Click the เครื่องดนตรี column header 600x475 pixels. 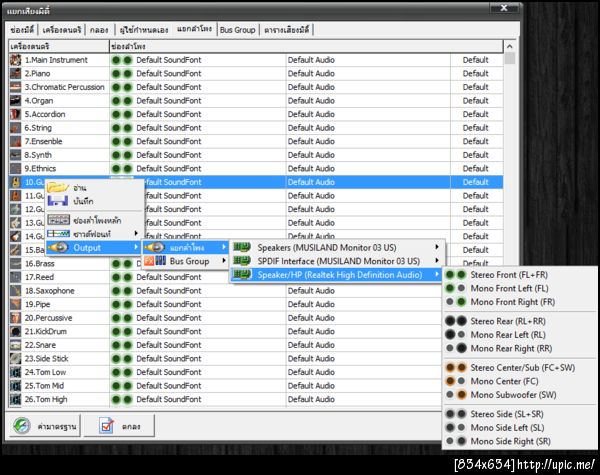pyautogui.click(x=59, y=46)
